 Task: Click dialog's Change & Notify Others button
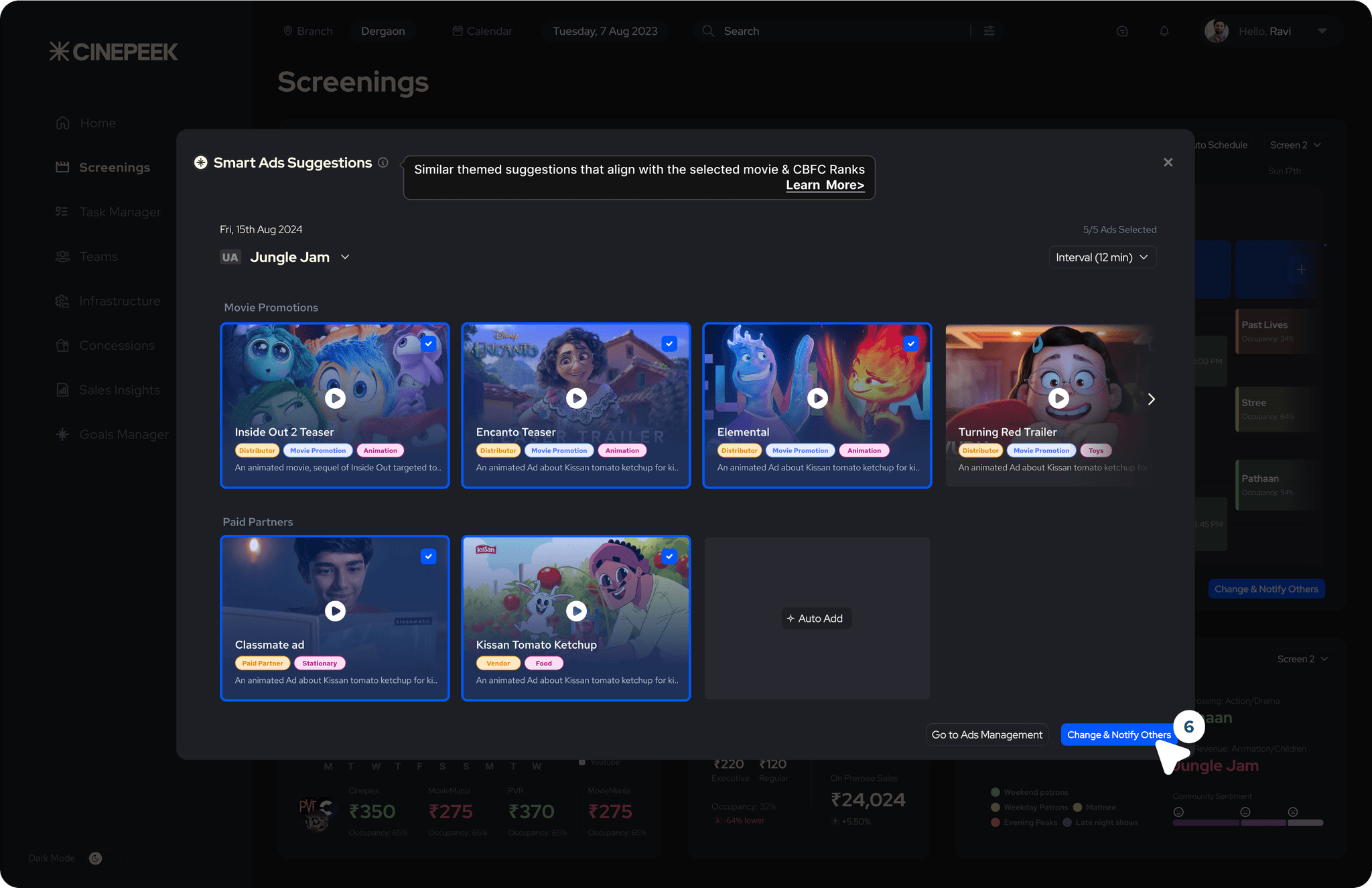coord(1119,735)
